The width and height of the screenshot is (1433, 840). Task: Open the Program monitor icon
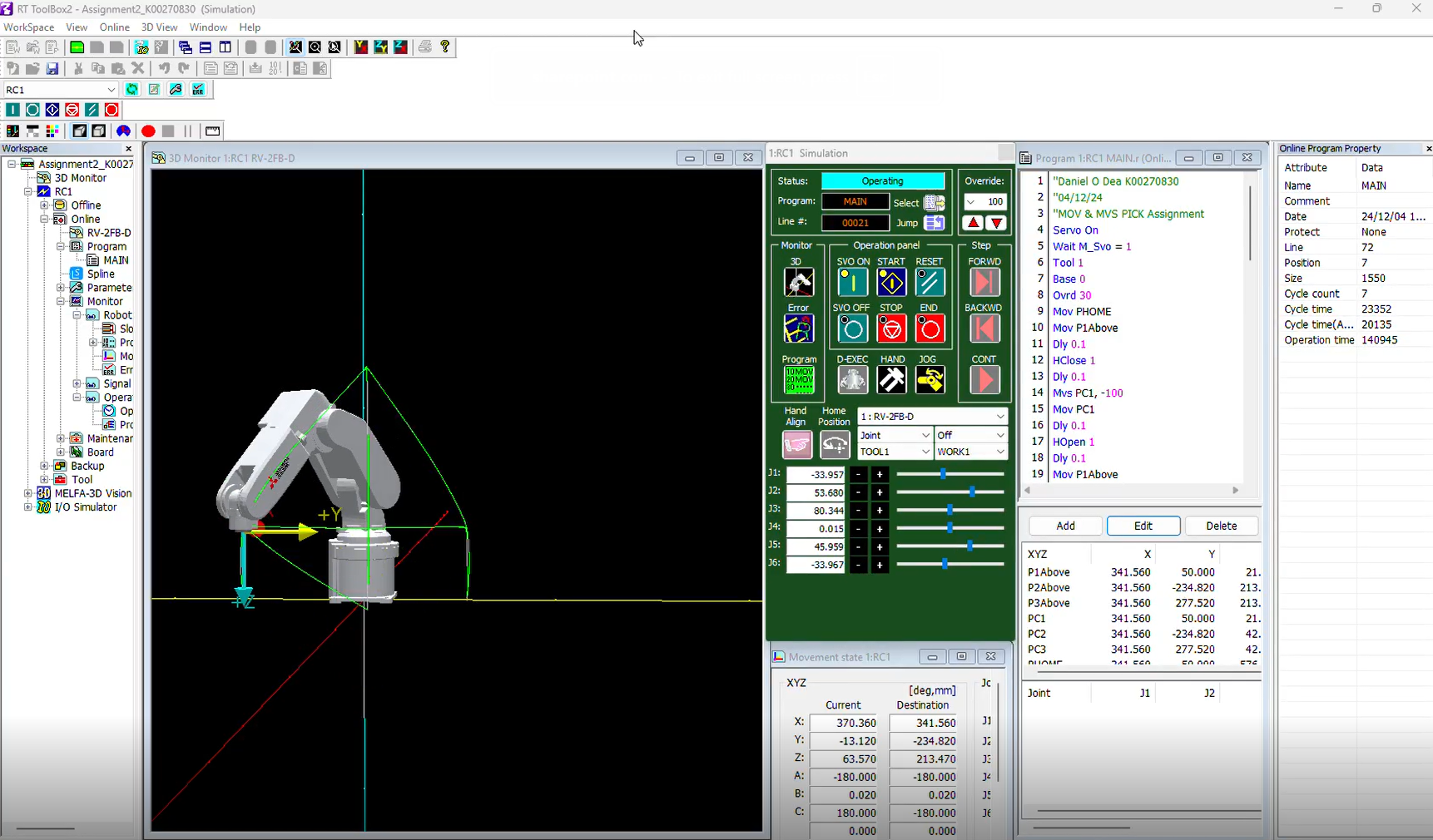click(800, 380)
